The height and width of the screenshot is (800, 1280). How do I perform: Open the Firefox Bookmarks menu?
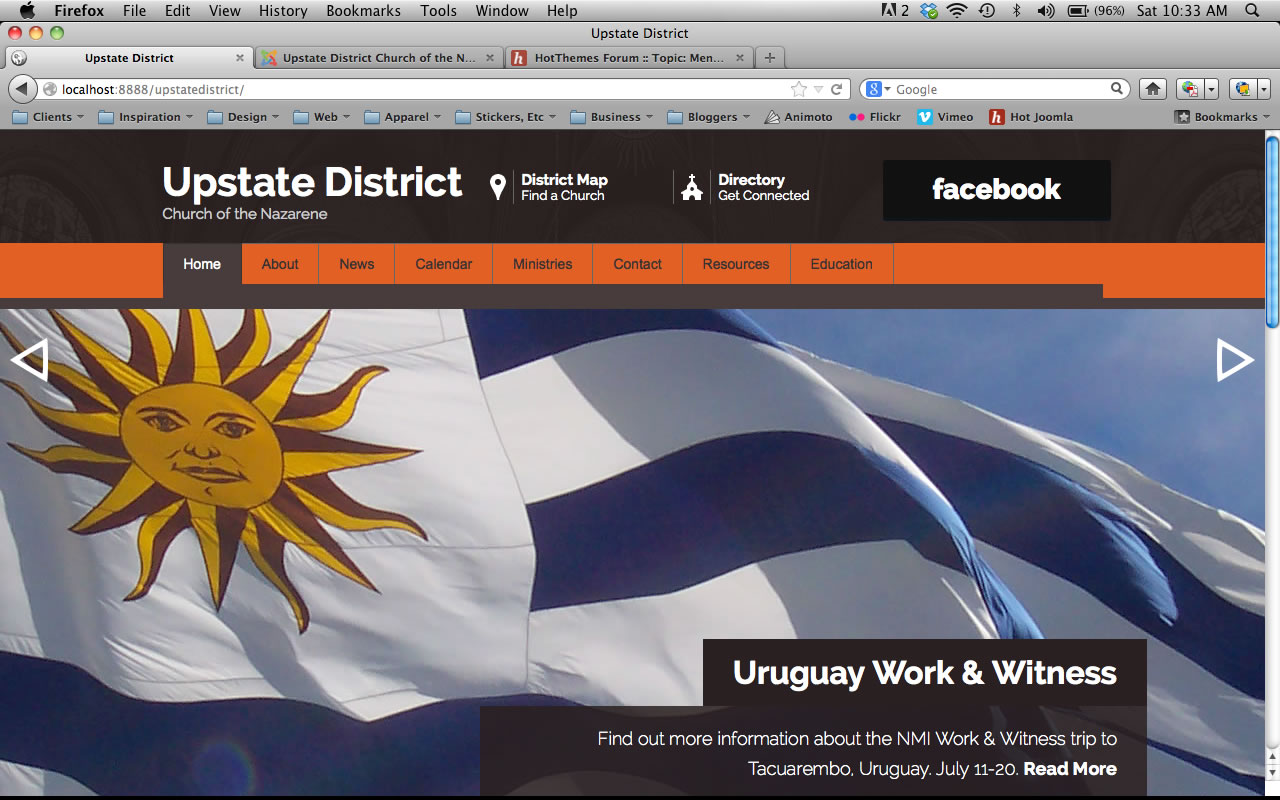click(363, 11)
